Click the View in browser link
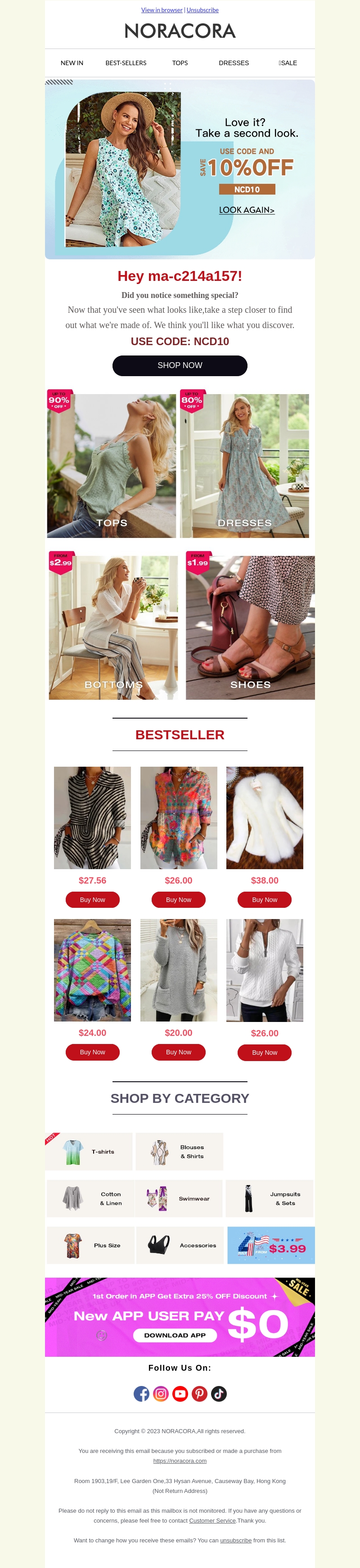 [x=162, y=10]
